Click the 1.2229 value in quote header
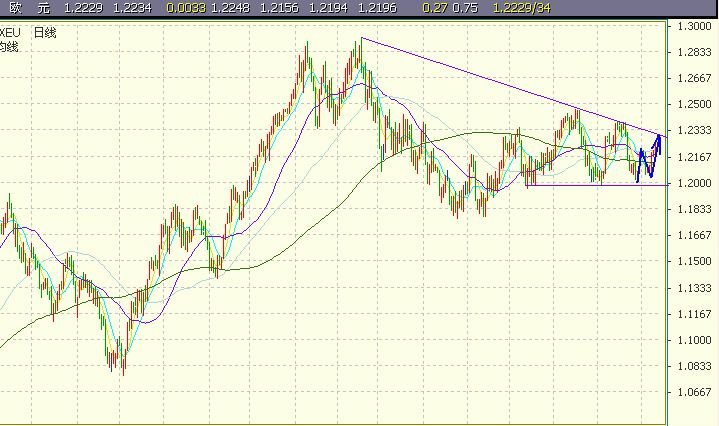This screenshot has height=426, width=719. [83, 8]
